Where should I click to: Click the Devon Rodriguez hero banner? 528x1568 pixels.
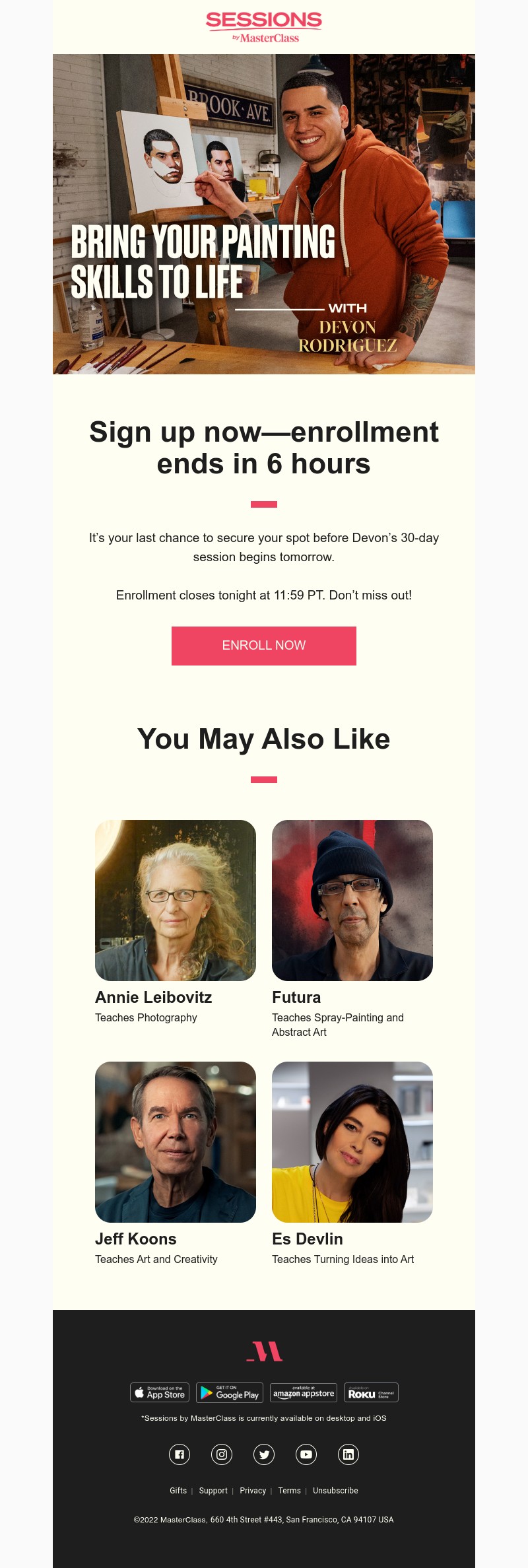coord(264,214)
